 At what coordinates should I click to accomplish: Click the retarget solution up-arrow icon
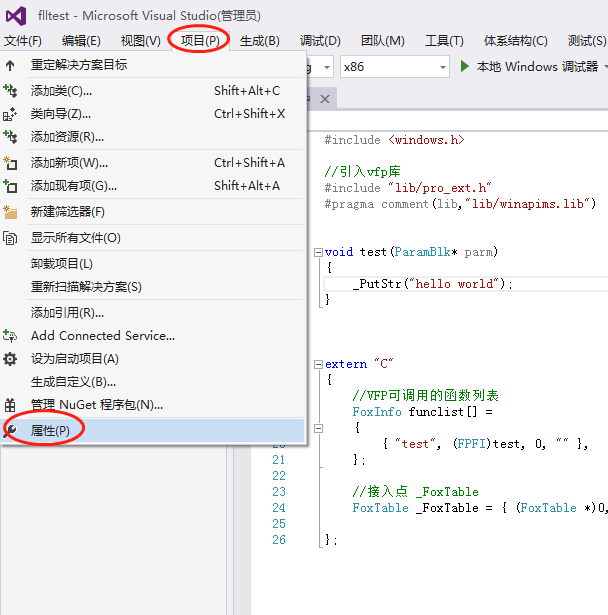[10, 65]
